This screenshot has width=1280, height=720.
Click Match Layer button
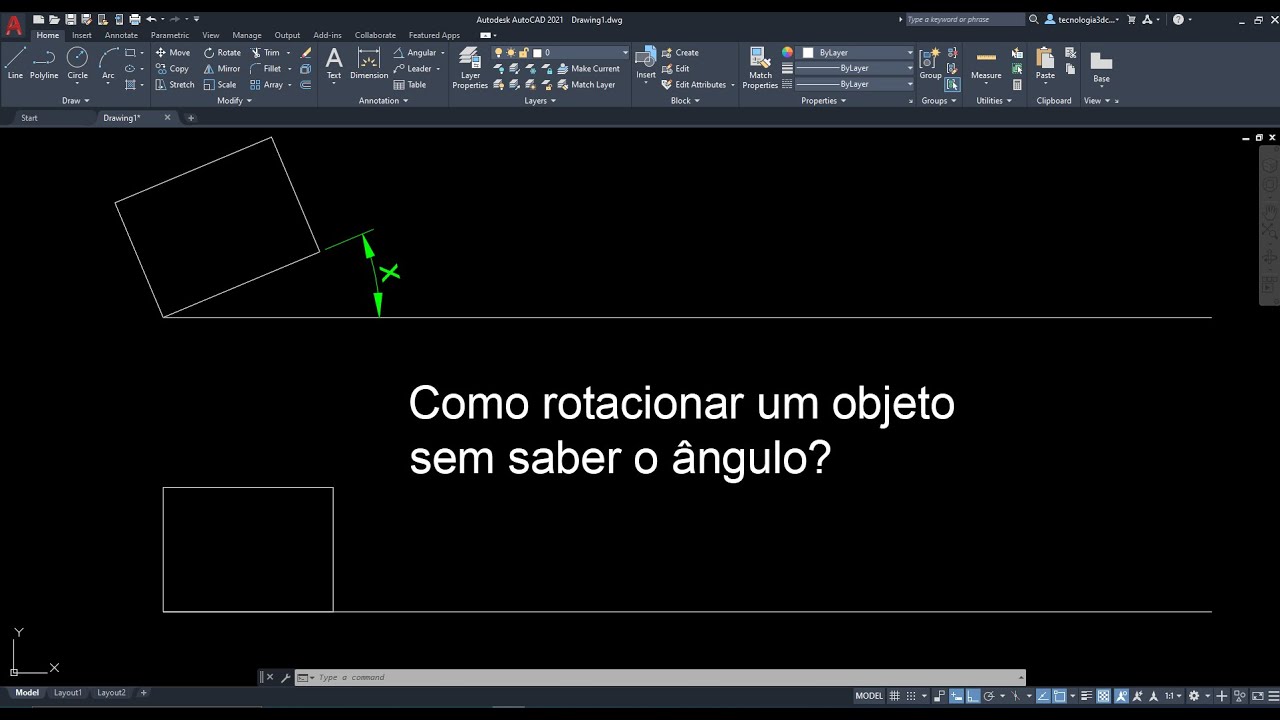coord(586,85)
